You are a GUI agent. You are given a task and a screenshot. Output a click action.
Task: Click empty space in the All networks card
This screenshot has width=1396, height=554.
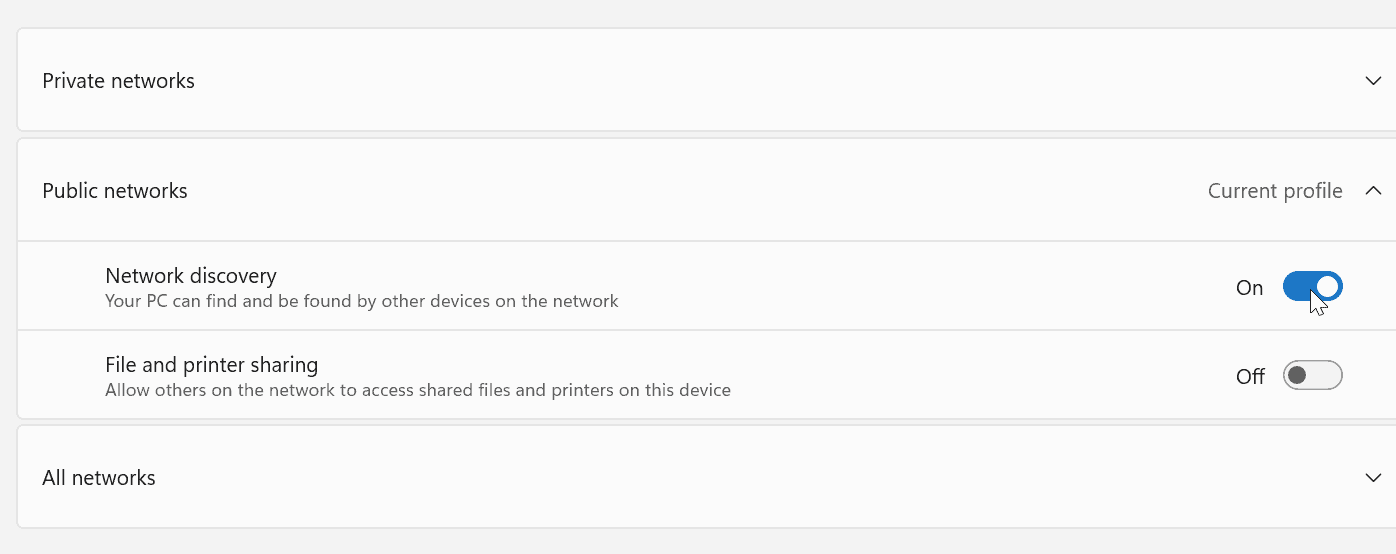point(700,478)
